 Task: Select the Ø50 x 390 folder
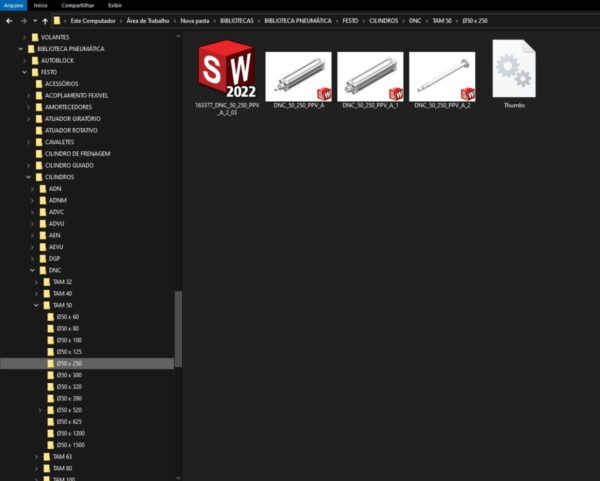(x=65, y=399)
